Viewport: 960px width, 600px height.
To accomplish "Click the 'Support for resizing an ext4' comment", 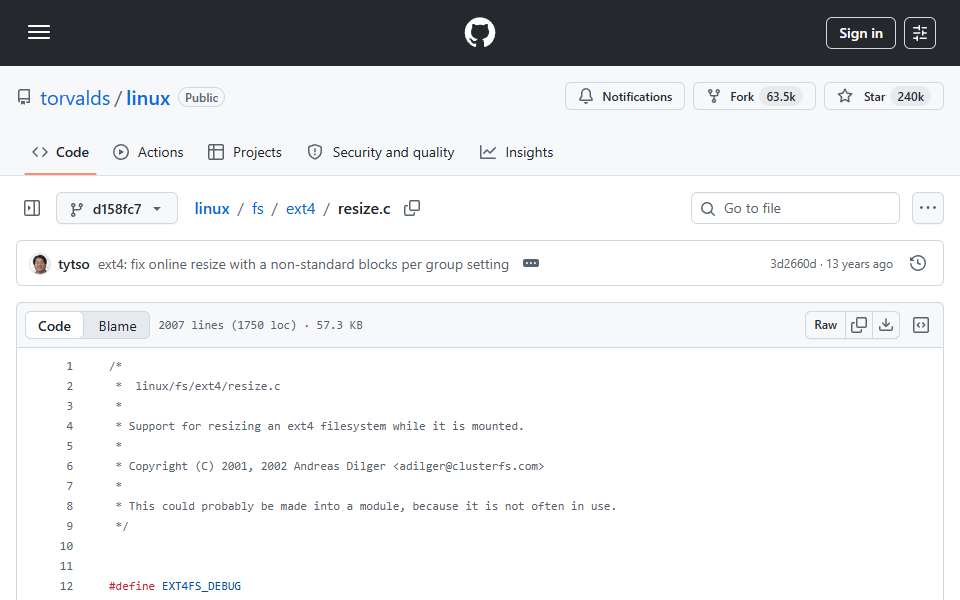I will tap(319, 426).
